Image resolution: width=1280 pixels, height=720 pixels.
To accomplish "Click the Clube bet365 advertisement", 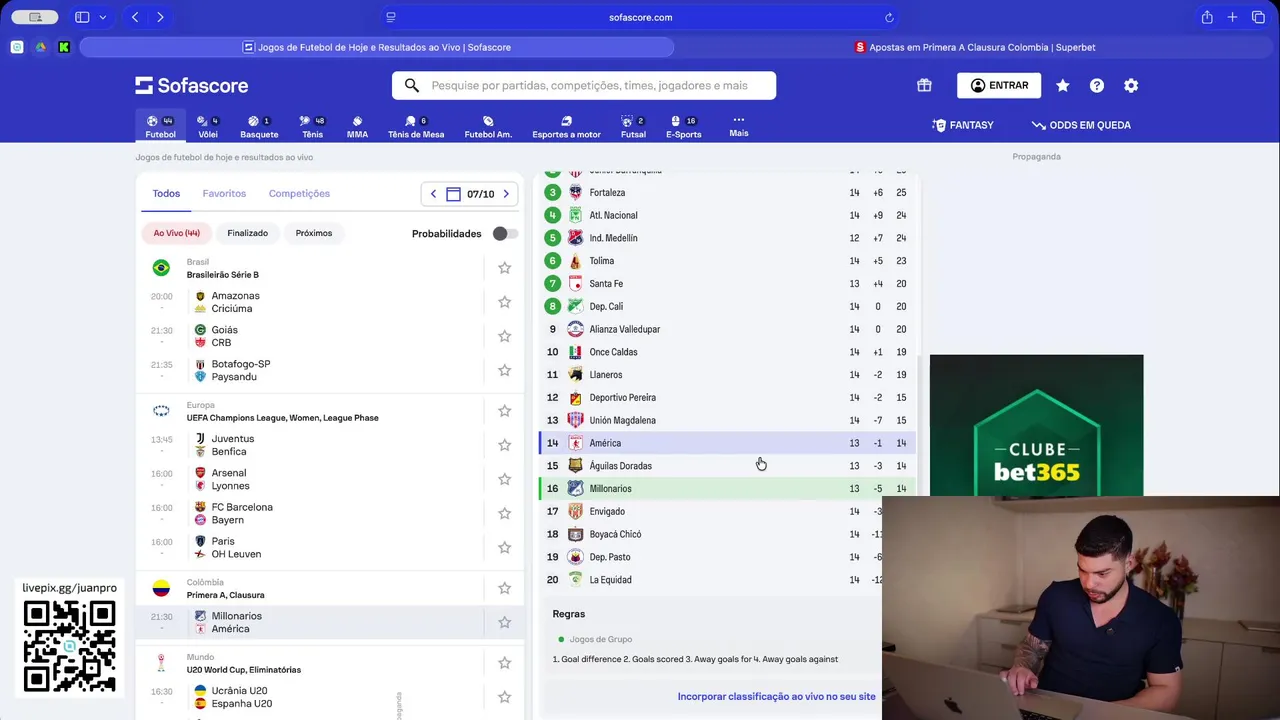I will tap(1036, 425).
